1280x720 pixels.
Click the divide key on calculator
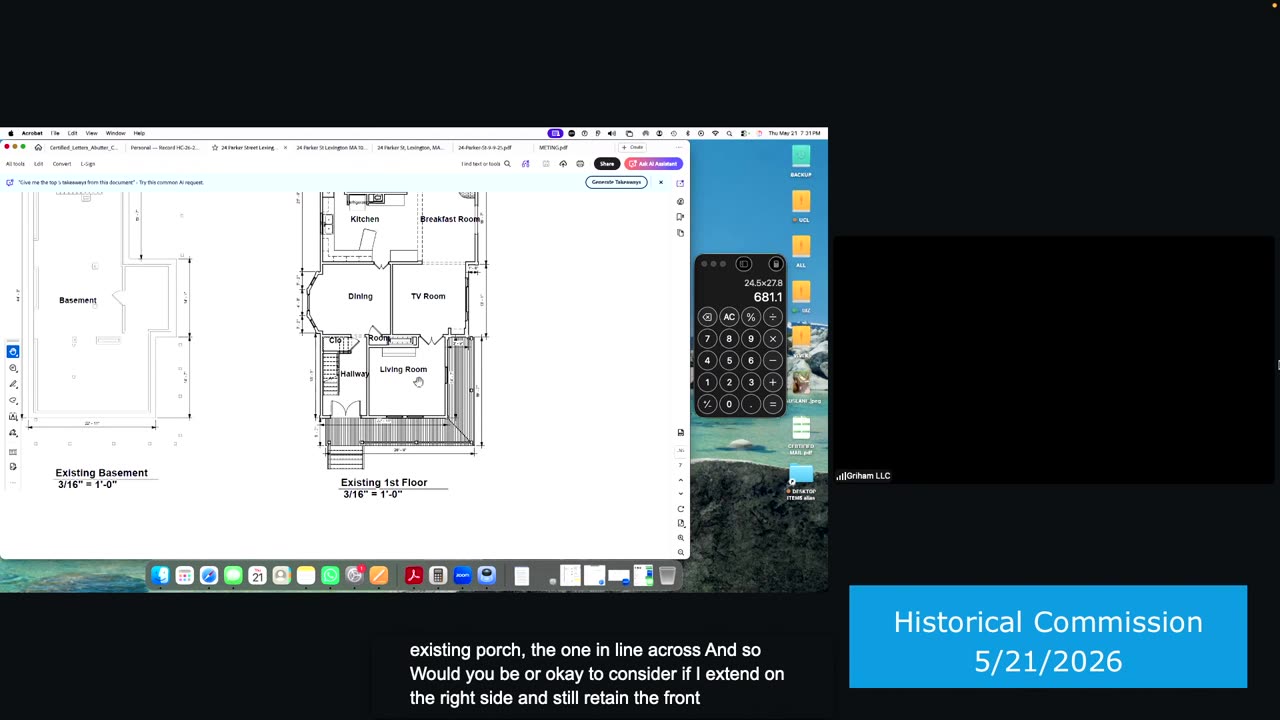click(773, 317)
